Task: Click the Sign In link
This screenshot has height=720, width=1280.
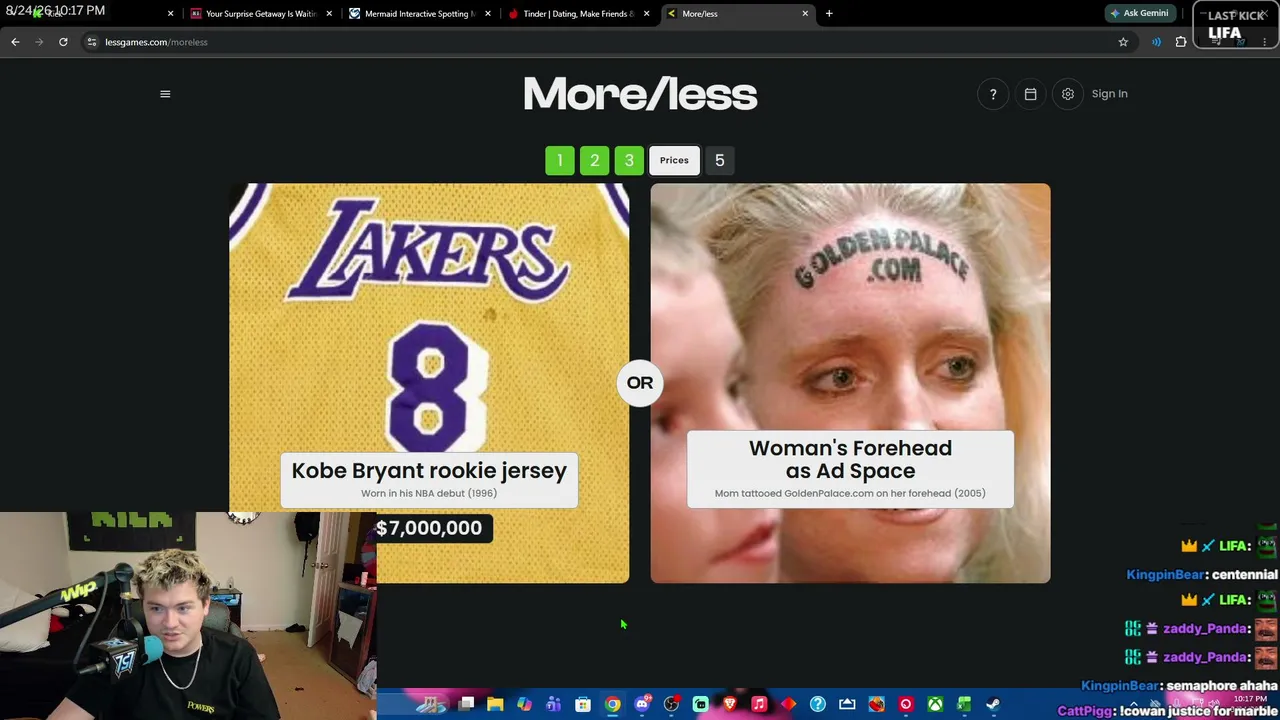Action: pos(1109,94)
